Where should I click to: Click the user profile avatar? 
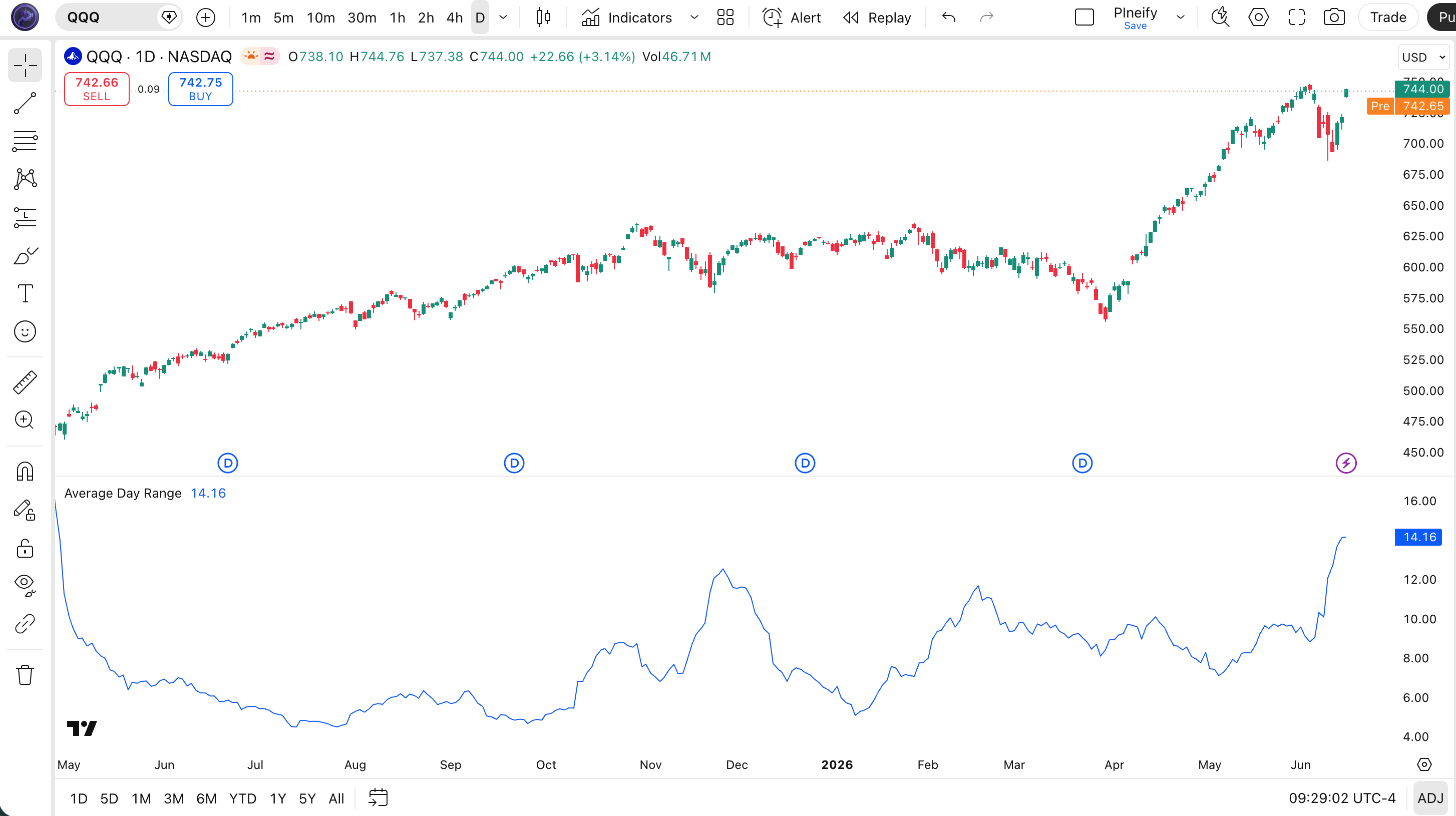(25, 17)
